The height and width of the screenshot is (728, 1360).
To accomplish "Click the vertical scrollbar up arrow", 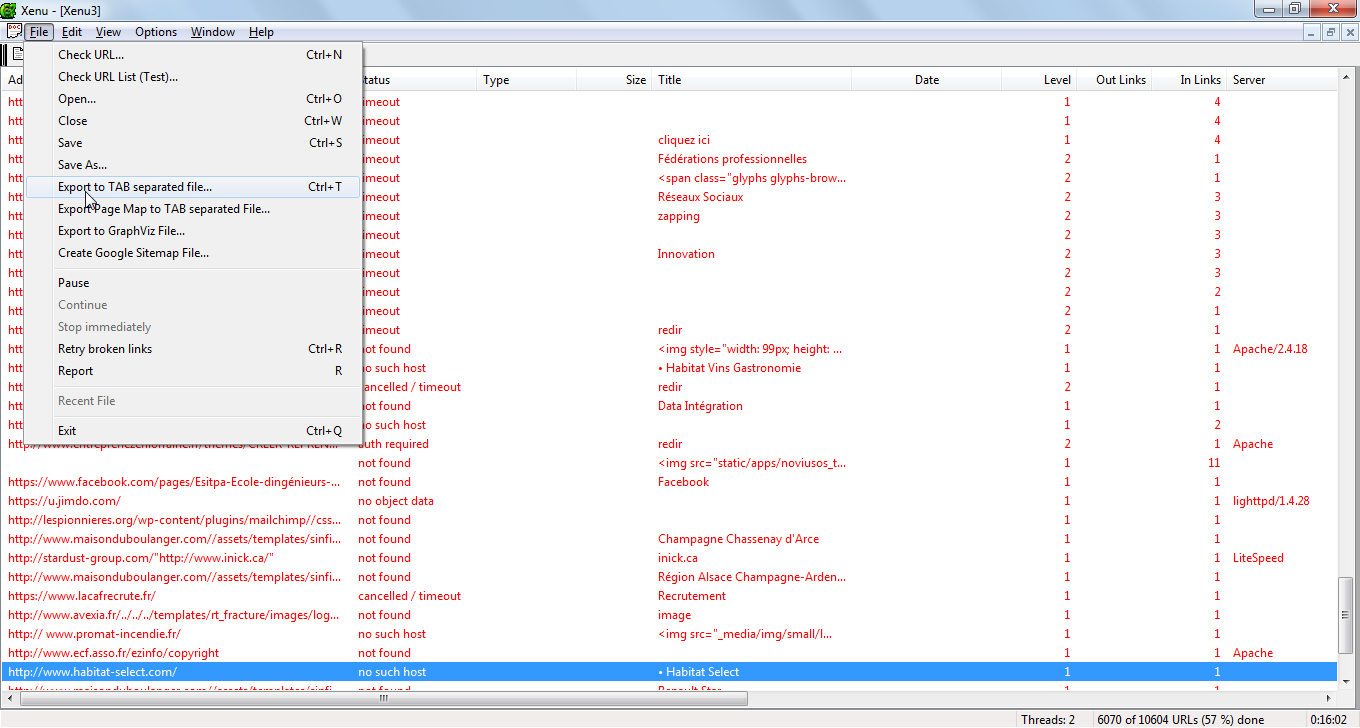I will [1346, 80].
